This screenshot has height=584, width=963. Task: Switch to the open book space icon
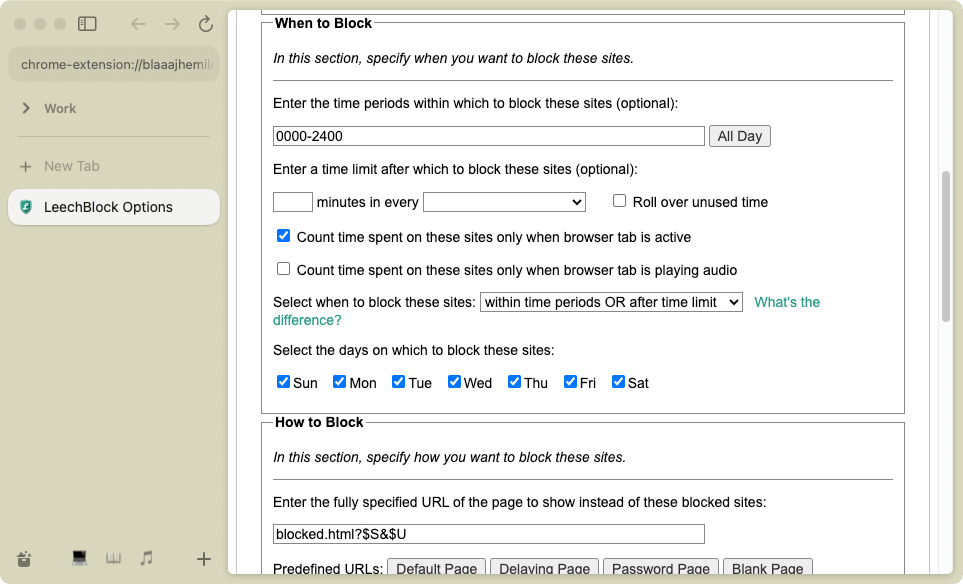pos(113,558)
